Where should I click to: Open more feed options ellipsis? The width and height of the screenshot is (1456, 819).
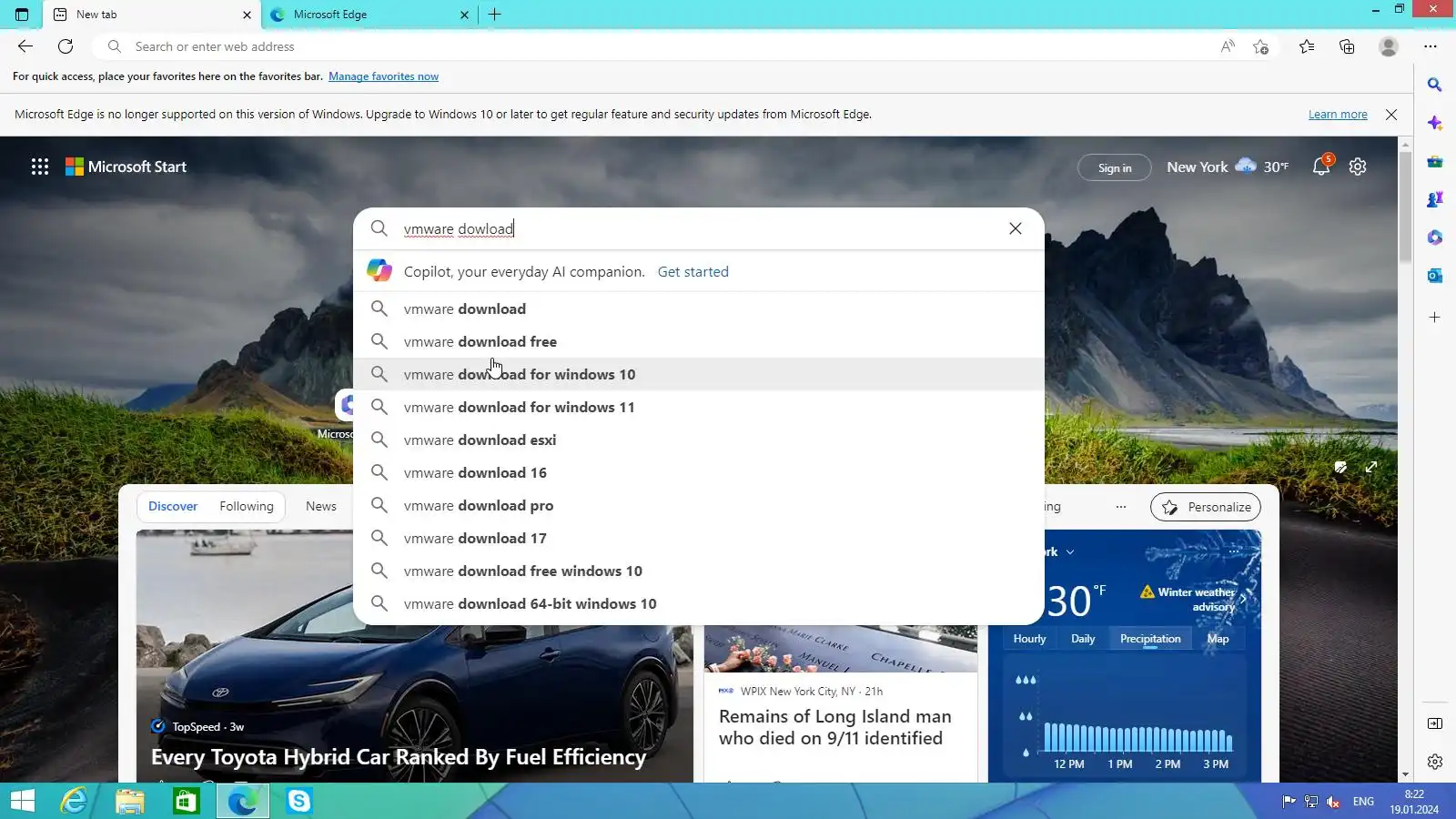point(1121,507)
